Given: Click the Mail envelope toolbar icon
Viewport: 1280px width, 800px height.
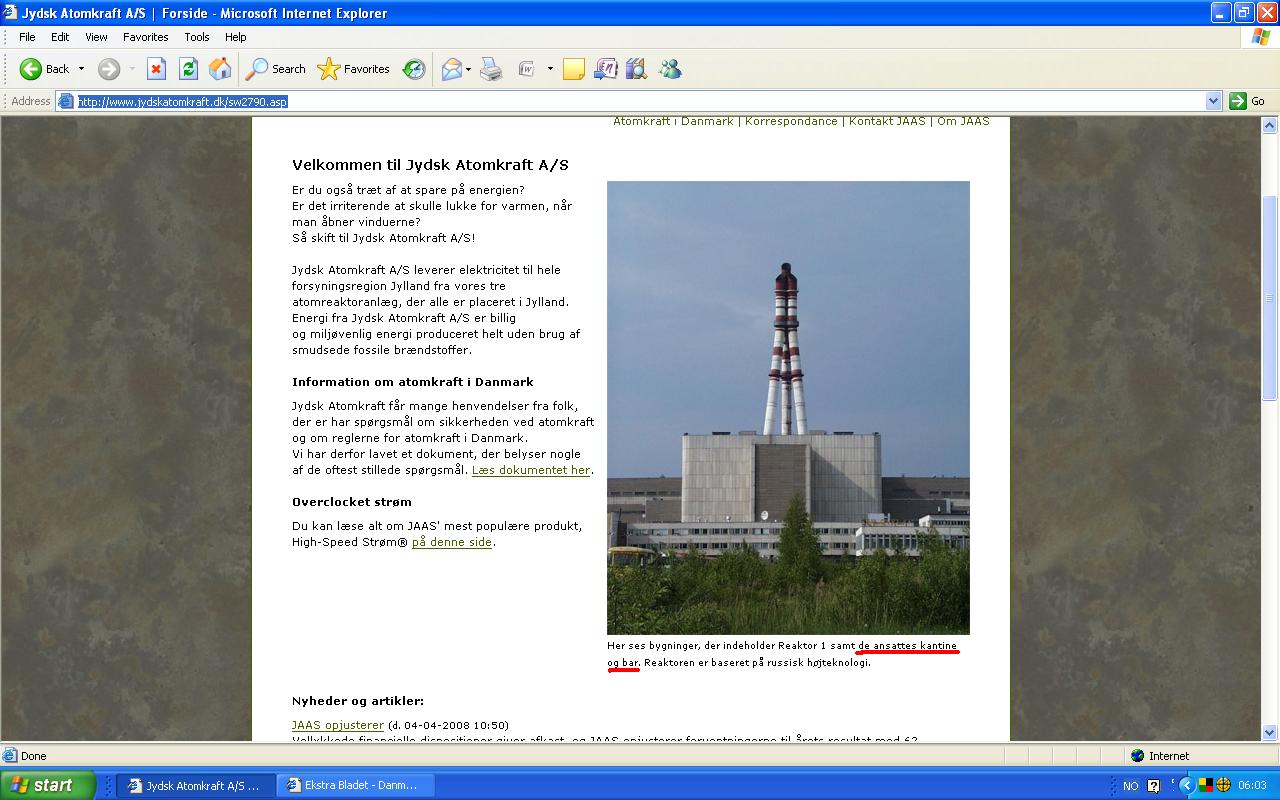Looking at the screenshot, I should (x=452, y=69).
